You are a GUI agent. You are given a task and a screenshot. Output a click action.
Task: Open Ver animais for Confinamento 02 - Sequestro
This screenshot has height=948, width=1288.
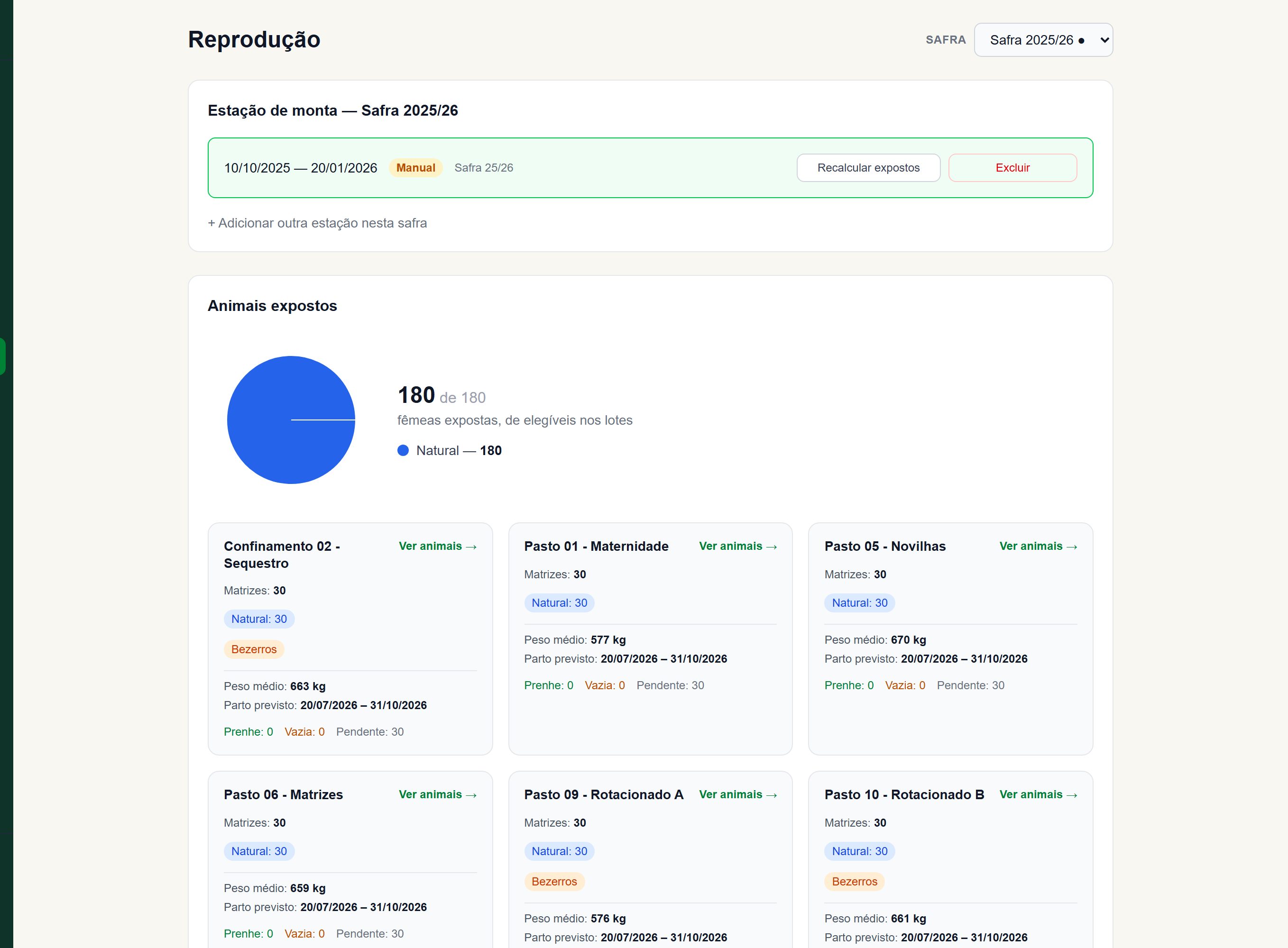[437, 547]
